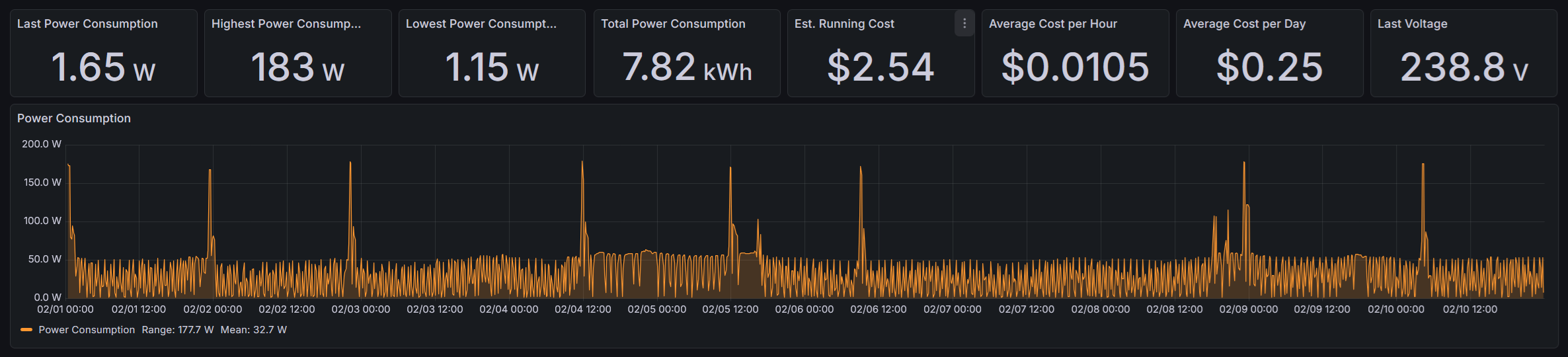Open the Highest Power Consumption panel header
The height and width of the screenshot is (357, 1568).
pyautogui.click(x=286, y=24)
